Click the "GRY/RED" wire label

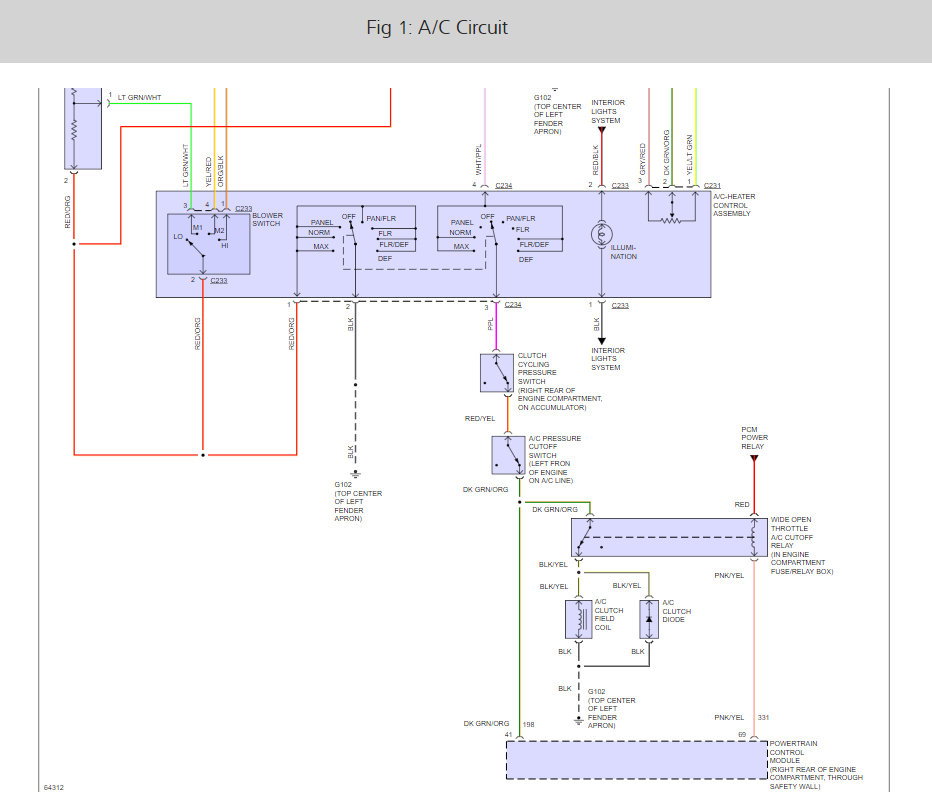click(x=643, y=159)
